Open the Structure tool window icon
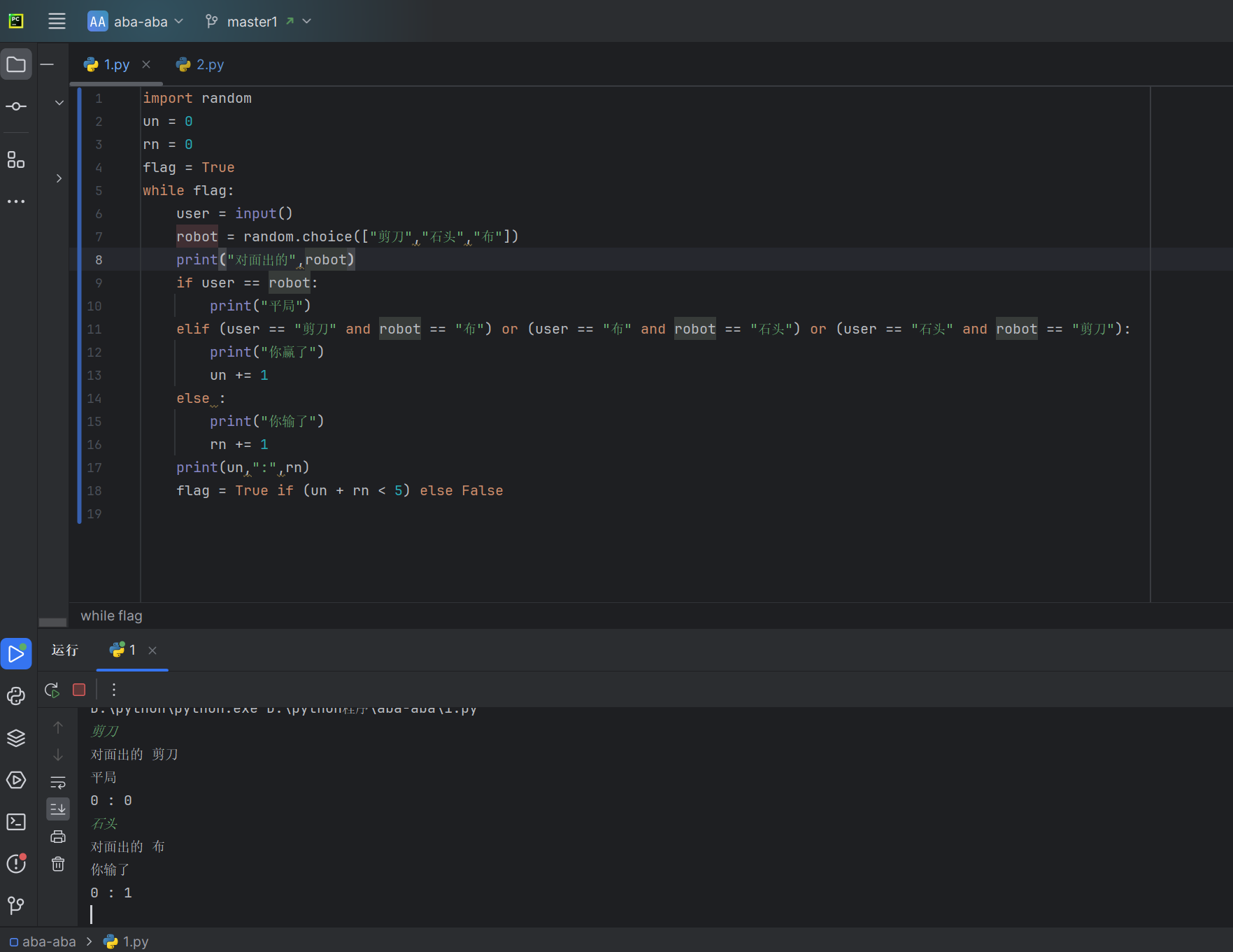The height and width of the screenshot is (952, 1233). pyautogui.click(x=16, y=160)
